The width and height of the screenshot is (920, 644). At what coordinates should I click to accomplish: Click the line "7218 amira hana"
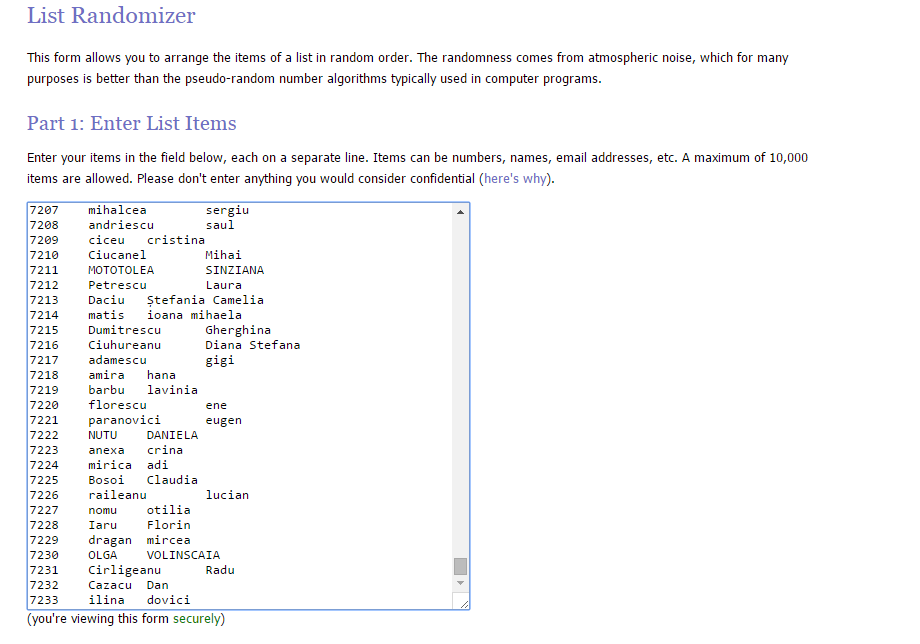(x=103, y=375)
